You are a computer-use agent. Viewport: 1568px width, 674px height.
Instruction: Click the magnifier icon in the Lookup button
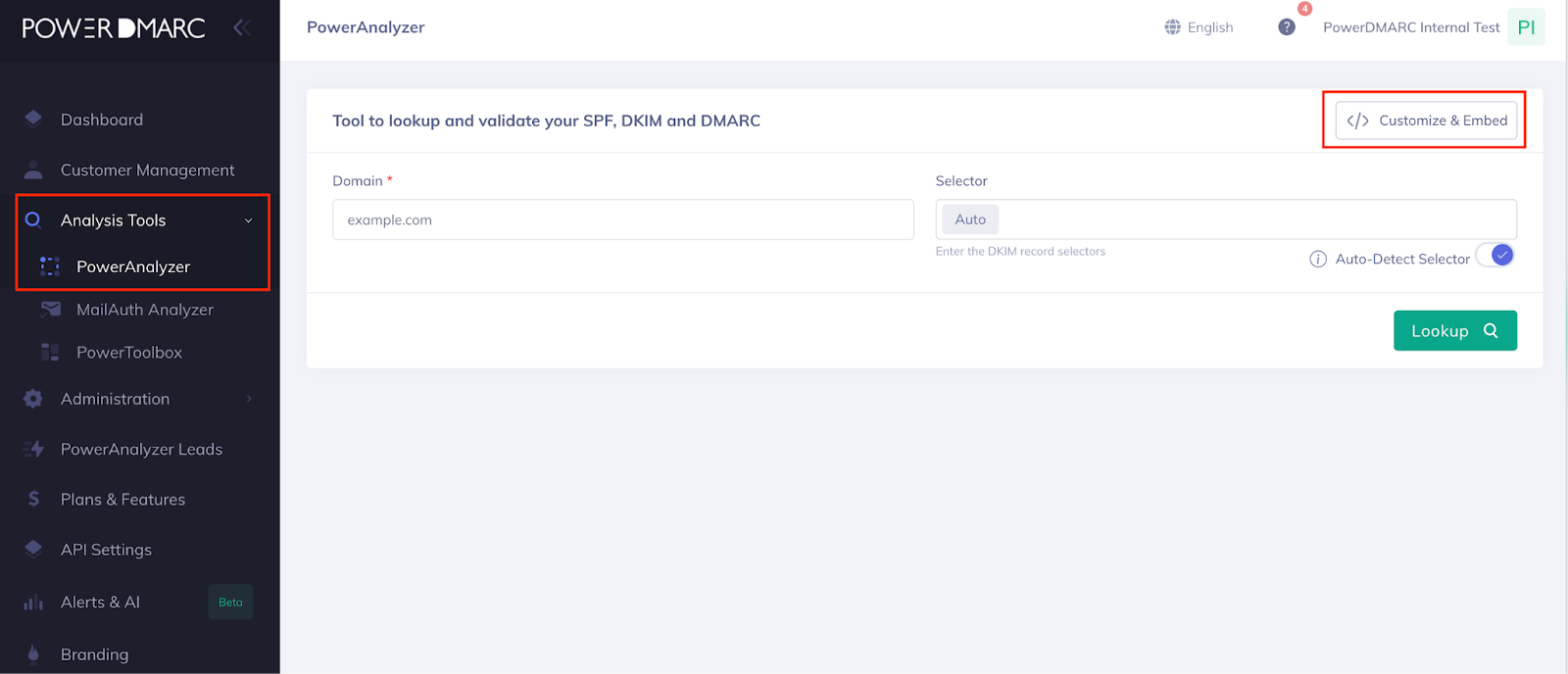point(1491,331)
